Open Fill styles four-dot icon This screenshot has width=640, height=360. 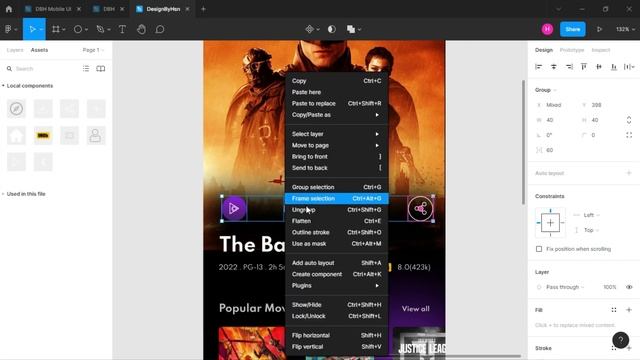(614, 310)
